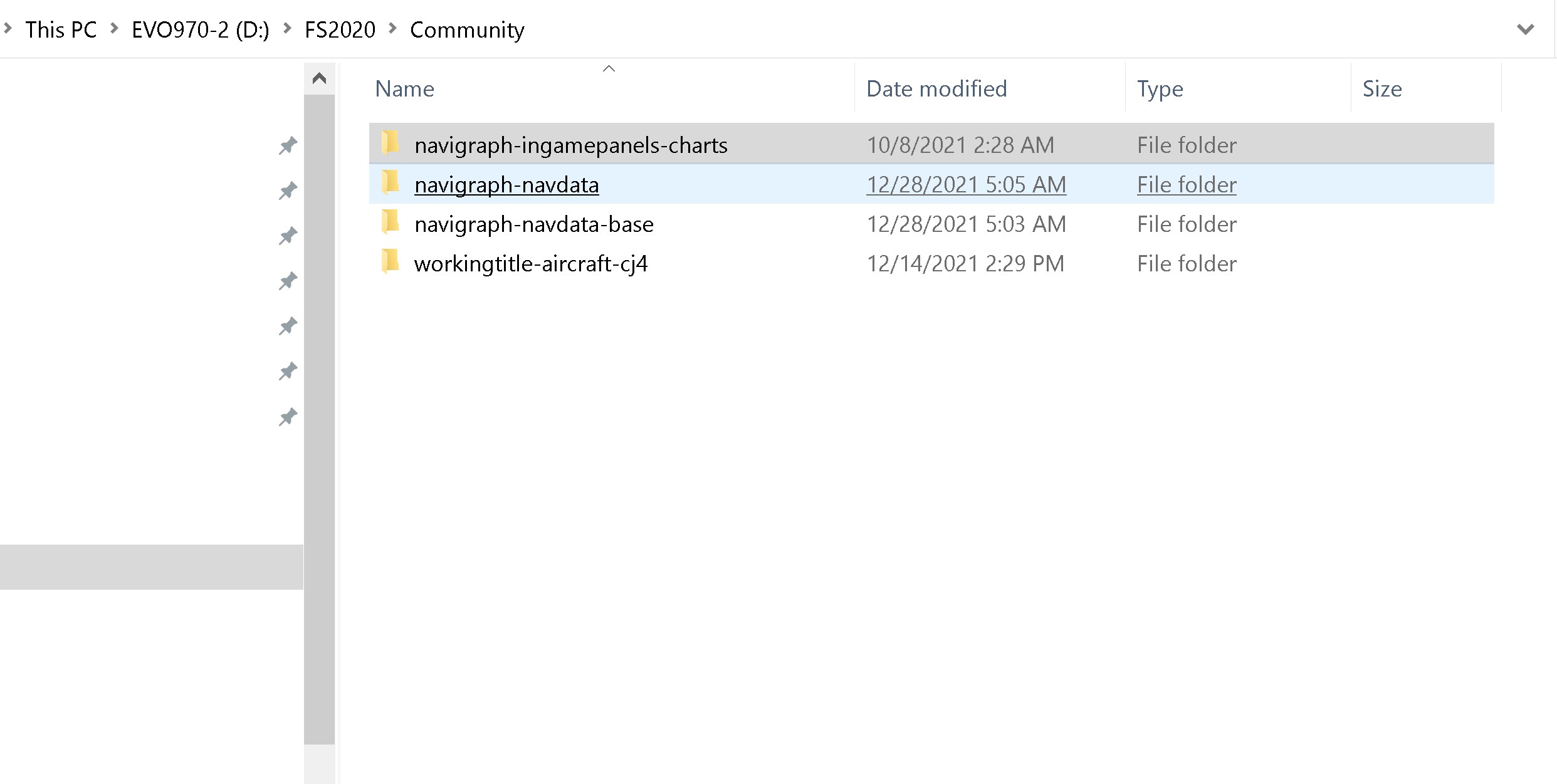
Task: Open address bar history dropdown arrow
Action: point(1525,29)
